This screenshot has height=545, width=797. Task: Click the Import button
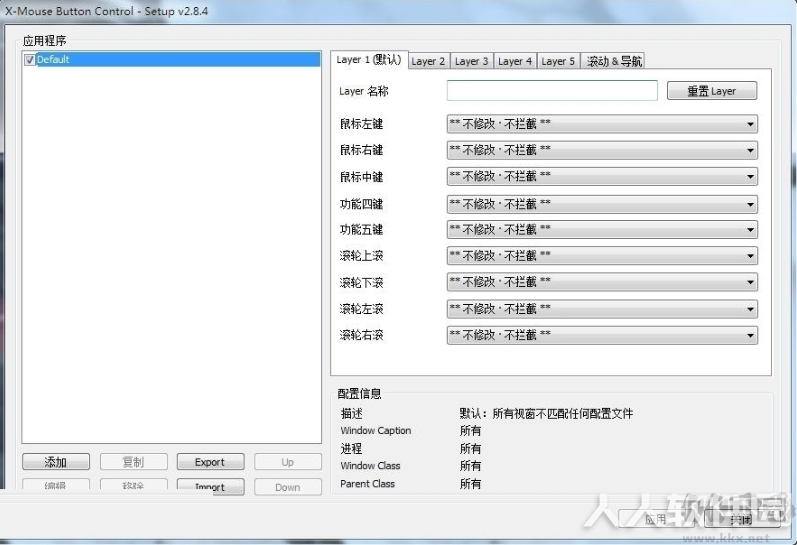[210, 486]
